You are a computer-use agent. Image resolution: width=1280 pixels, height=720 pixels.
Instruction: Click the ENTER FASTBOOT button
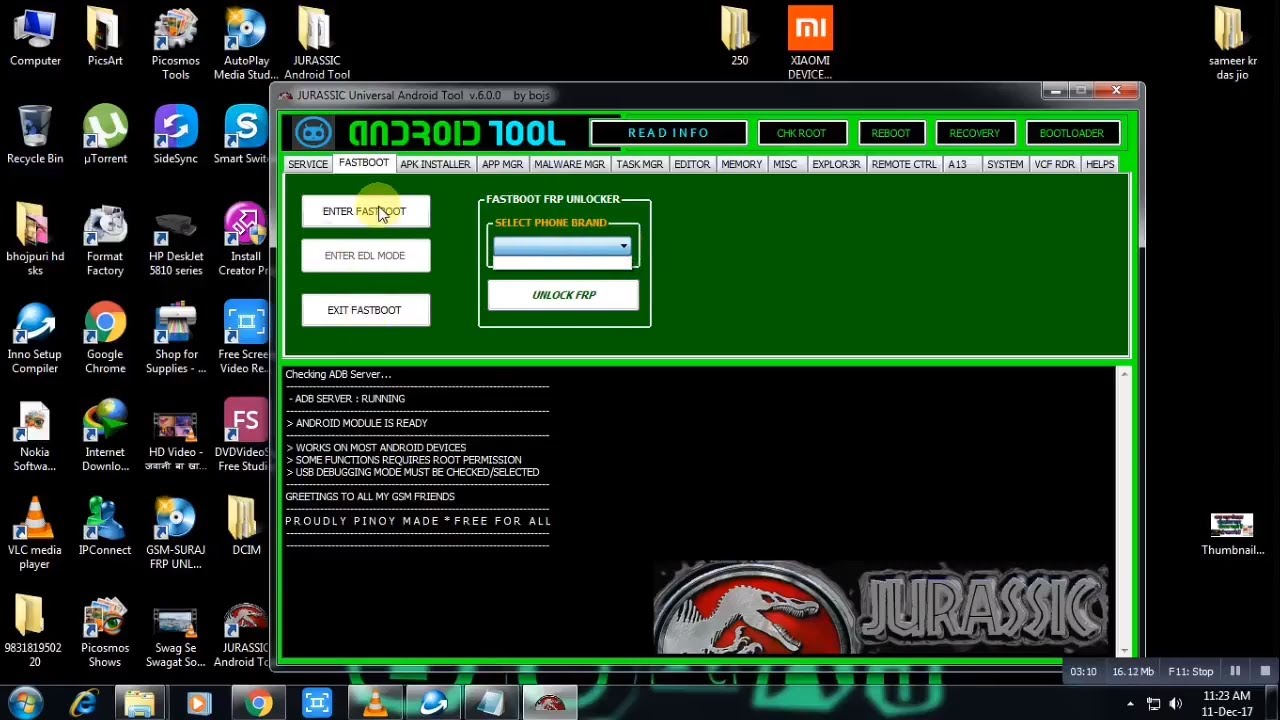[365, 211]
